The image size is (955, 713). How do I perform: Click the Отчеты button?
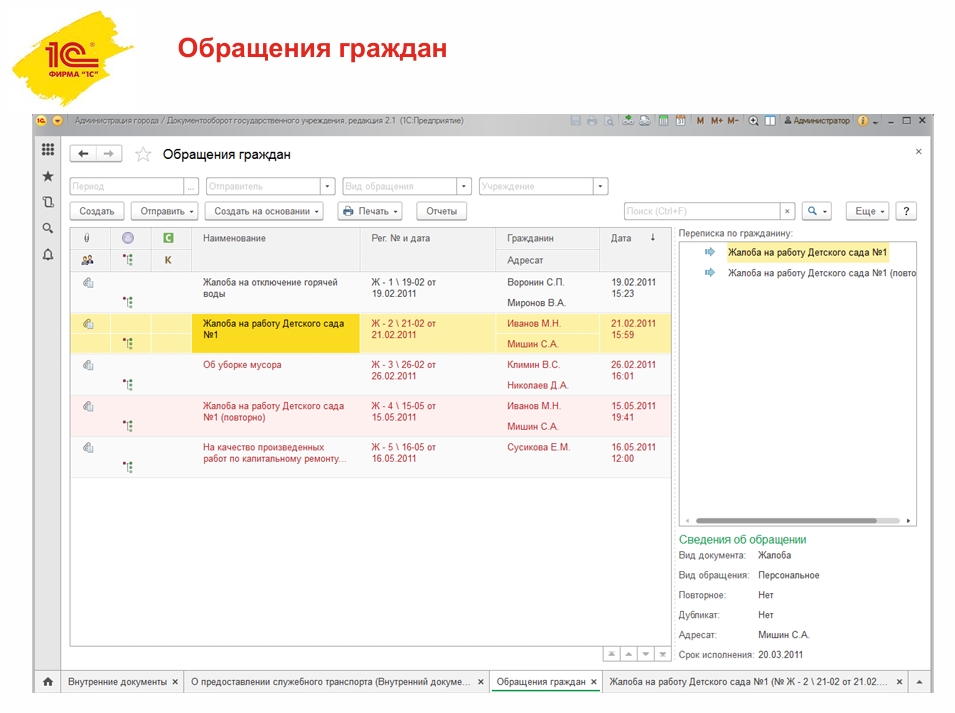point(441,211)
